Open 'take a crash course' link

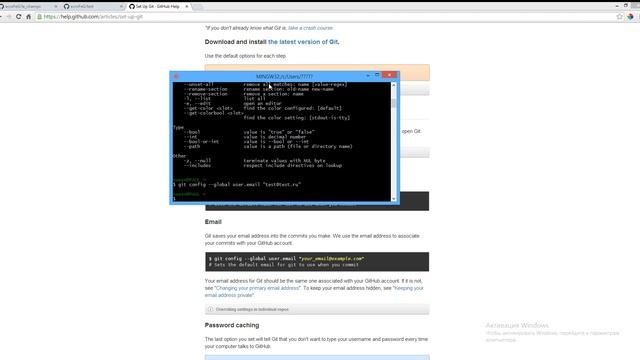tap(310, 28)
